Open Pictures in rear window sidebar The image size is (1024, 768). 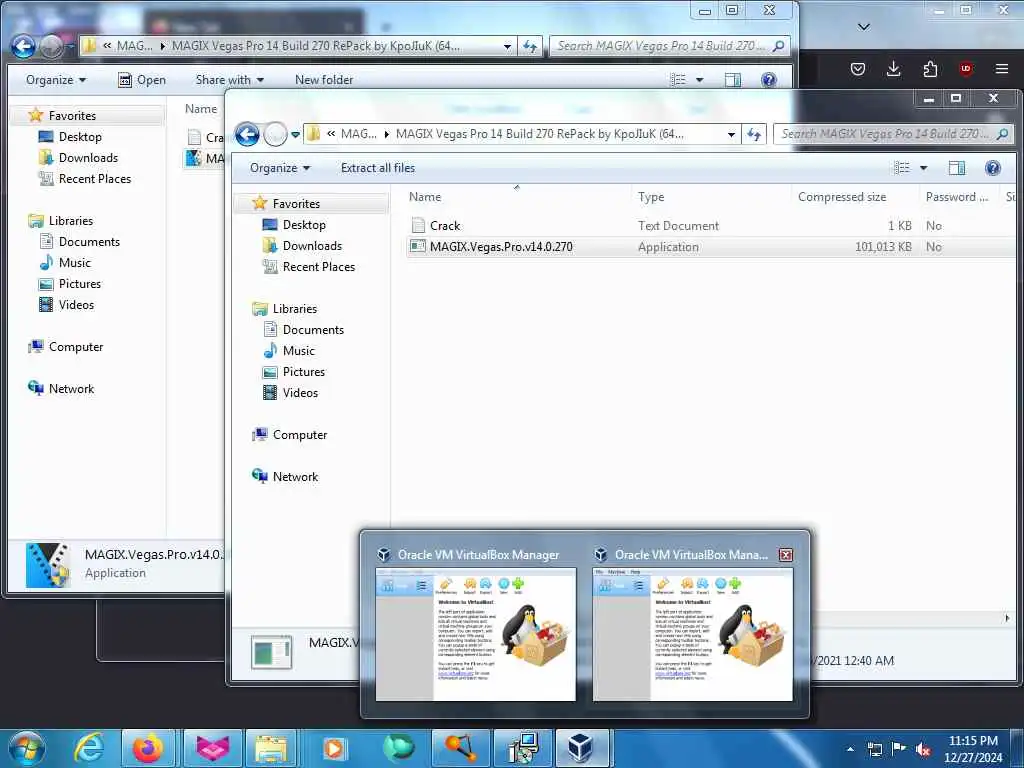click(x=80, y=283)
